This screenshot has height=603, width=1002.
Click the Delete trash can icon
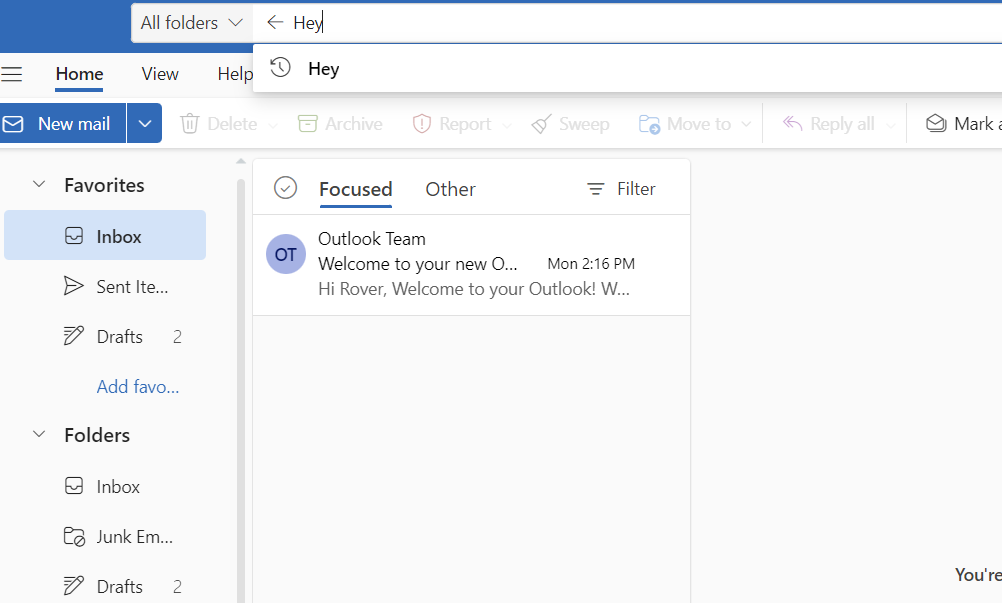[190, 123]
